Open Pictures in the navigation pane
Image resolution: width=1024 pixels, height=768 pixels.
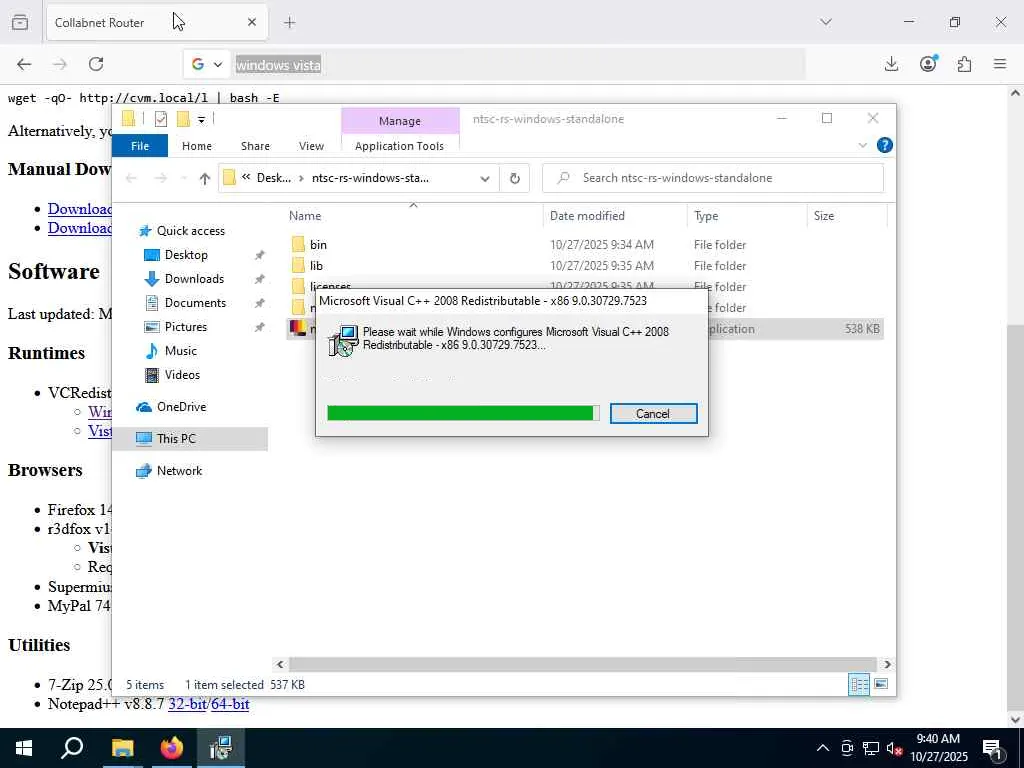tap(185, 327)
